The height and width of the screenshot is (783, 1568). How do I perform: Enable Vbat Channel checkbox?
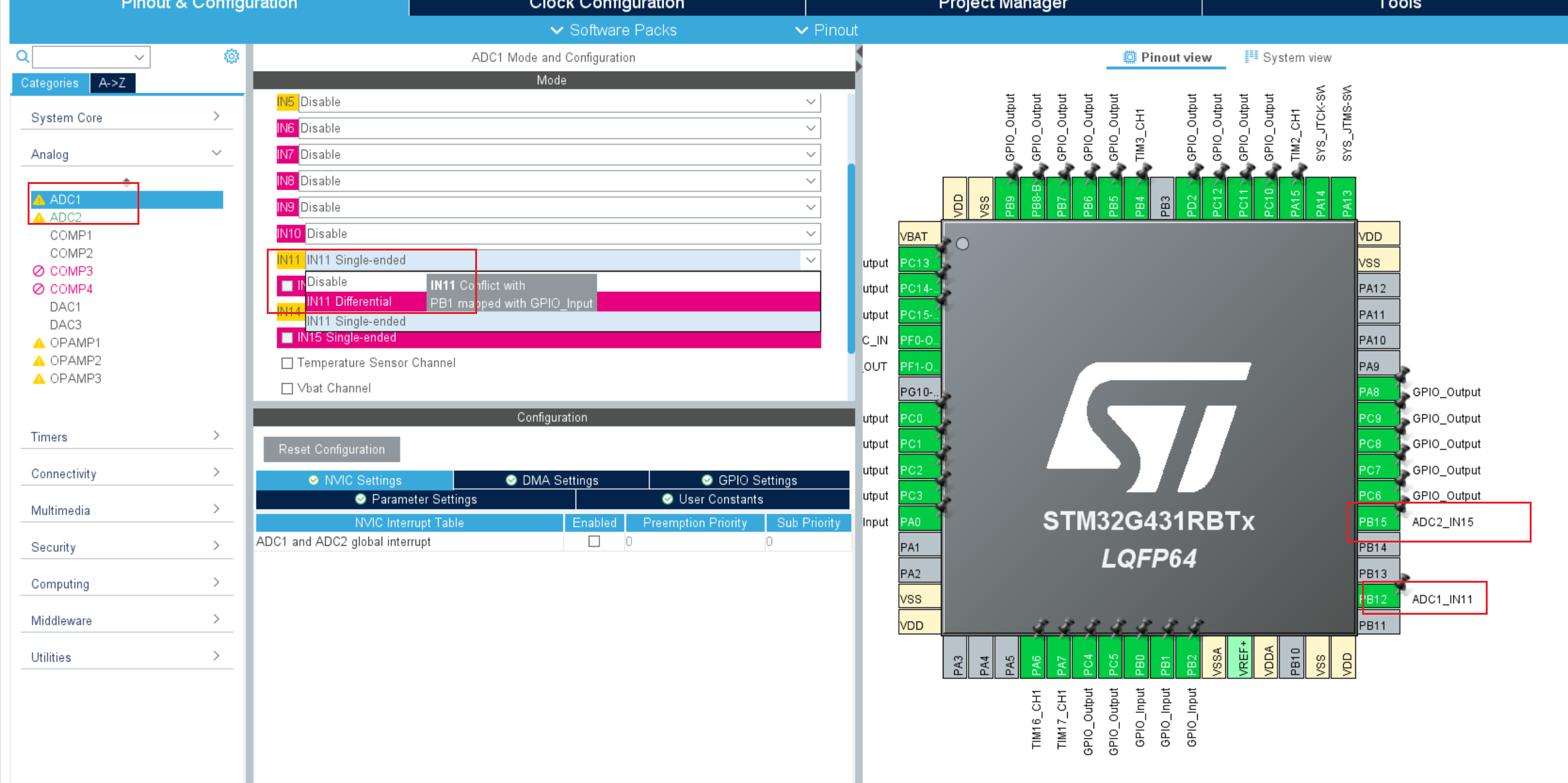287,389
